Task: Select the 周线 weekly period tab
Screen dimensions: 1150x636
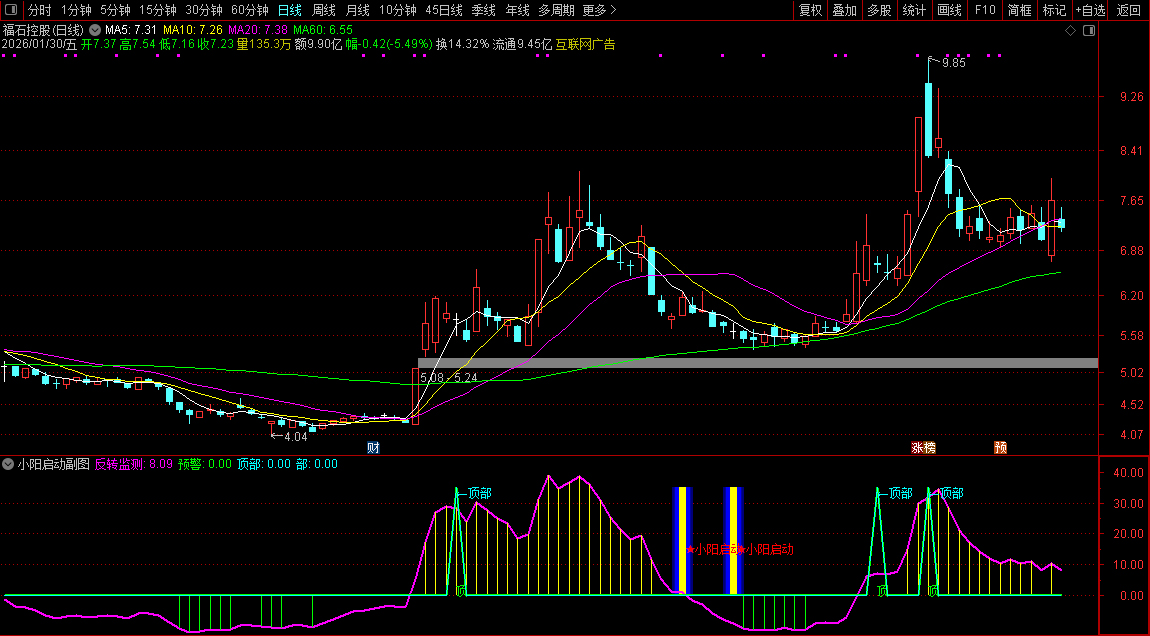Action: [323, 11]
